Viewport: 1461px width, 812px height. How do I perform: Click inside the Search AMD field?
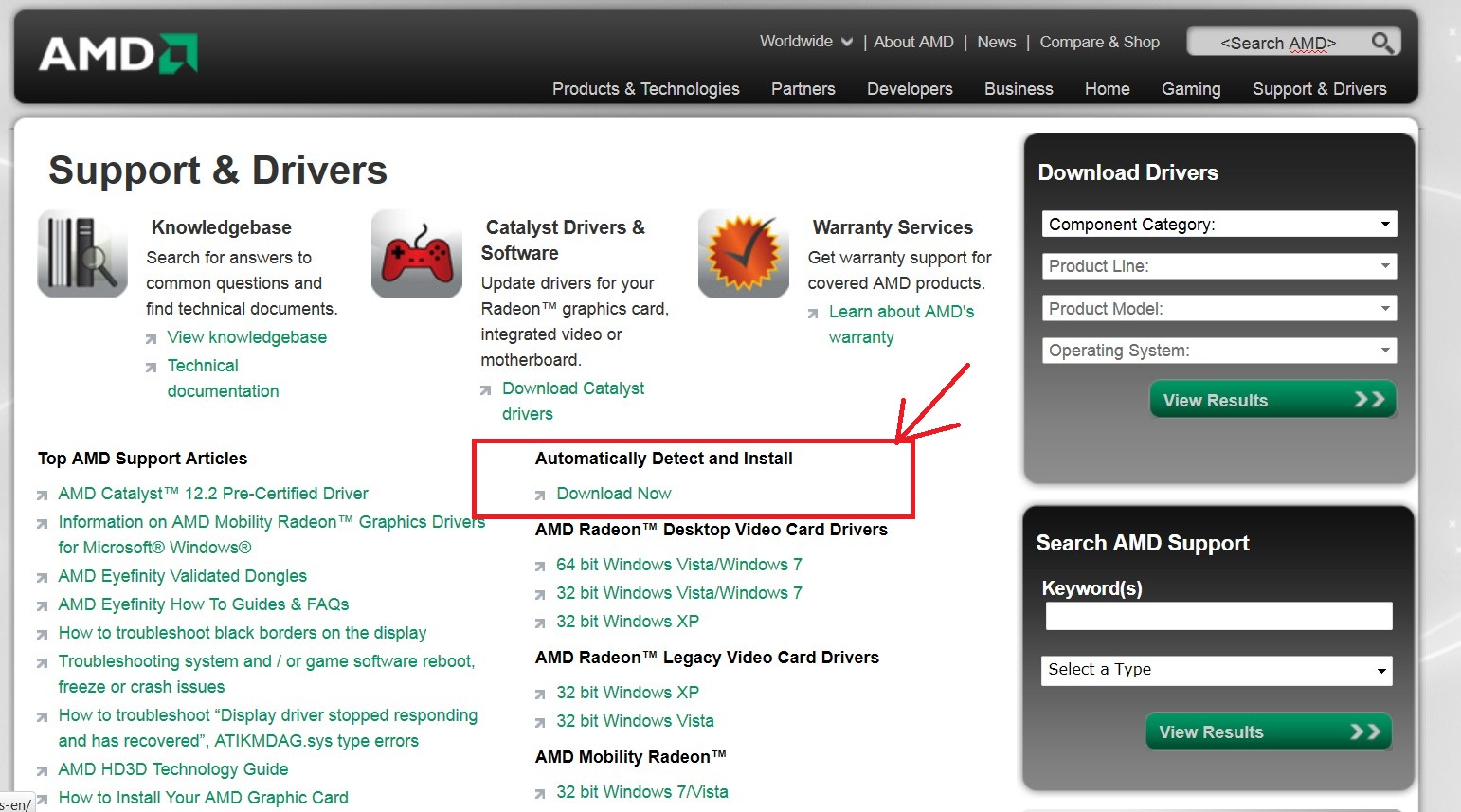click(x=1277, y=43)
